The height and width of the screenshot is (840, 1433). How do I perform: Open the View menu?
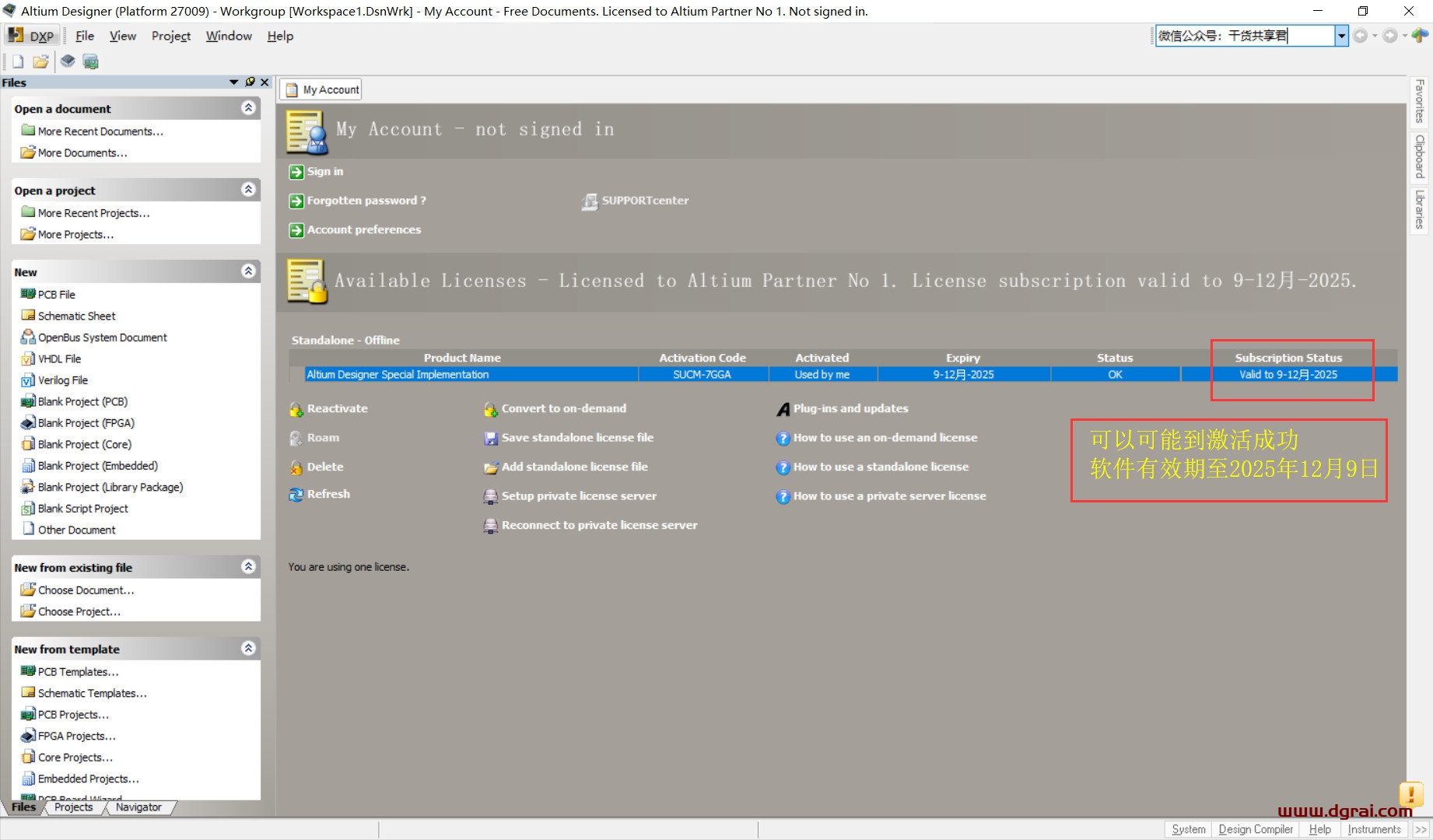[x=123, y=36]
